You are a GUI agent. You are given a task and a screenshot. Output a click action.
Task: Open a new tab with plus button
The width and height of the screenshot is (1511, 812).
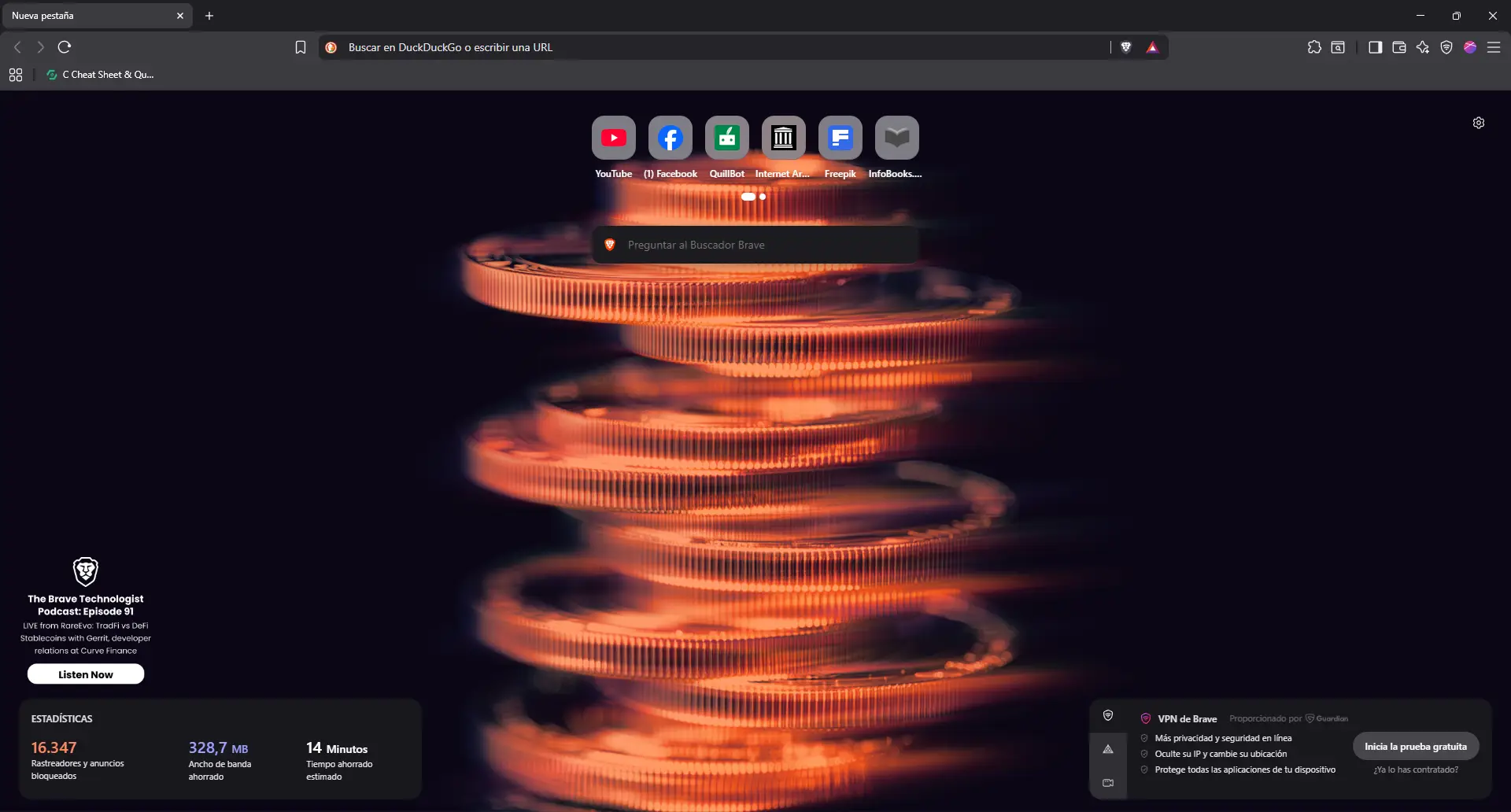pos(209,16)
